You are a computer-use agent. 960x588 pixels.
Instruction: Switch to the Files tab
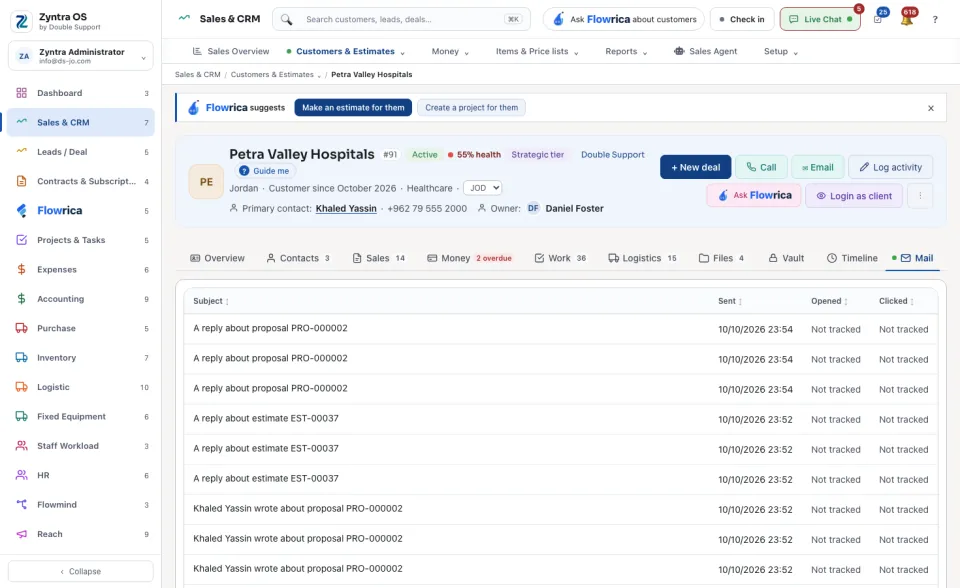[x=721, y=258]
